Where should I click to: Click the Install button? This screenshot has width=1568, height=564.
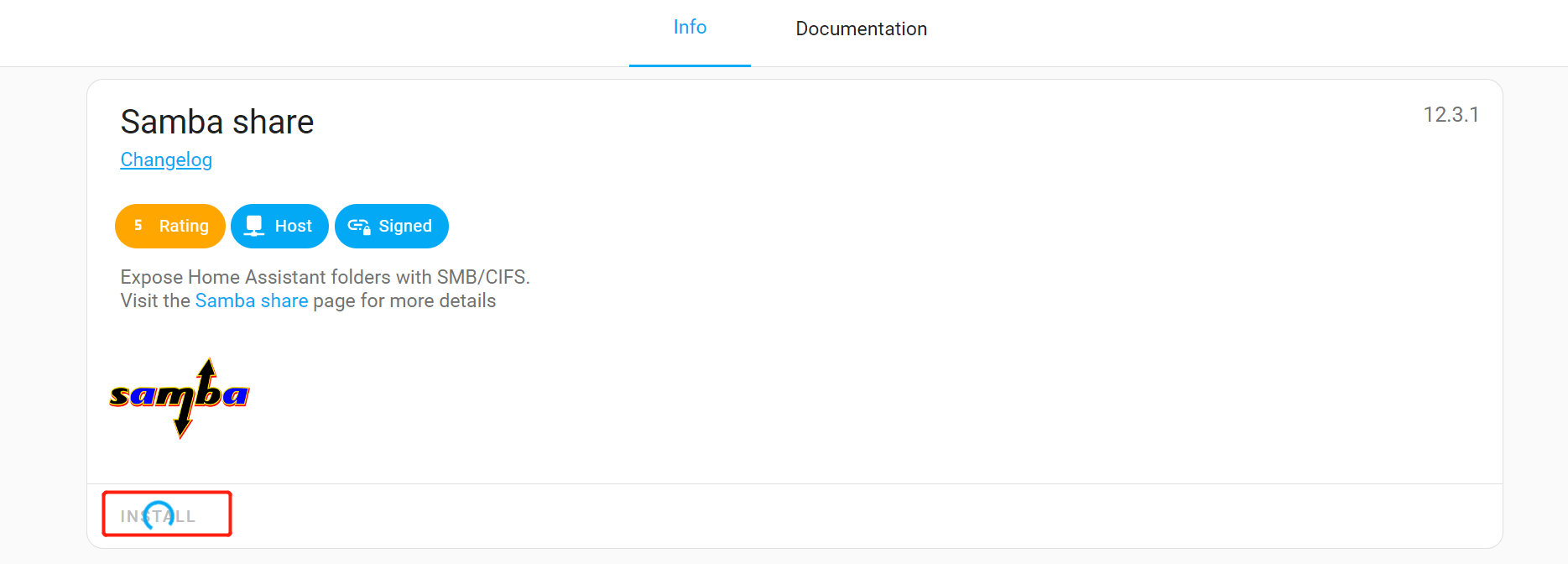(x=159, y=516)
